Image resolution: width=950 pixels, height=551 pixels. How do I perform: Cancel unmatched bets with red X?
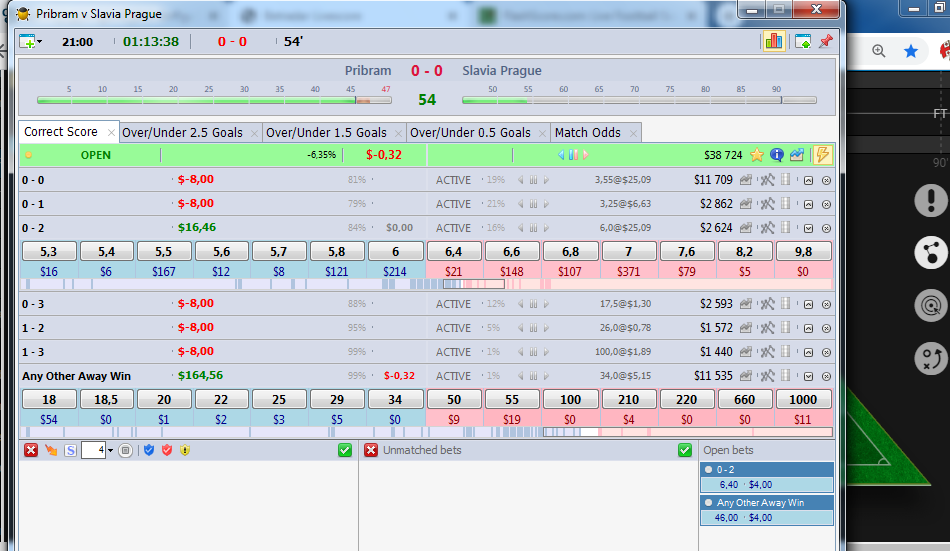(371, 450)
